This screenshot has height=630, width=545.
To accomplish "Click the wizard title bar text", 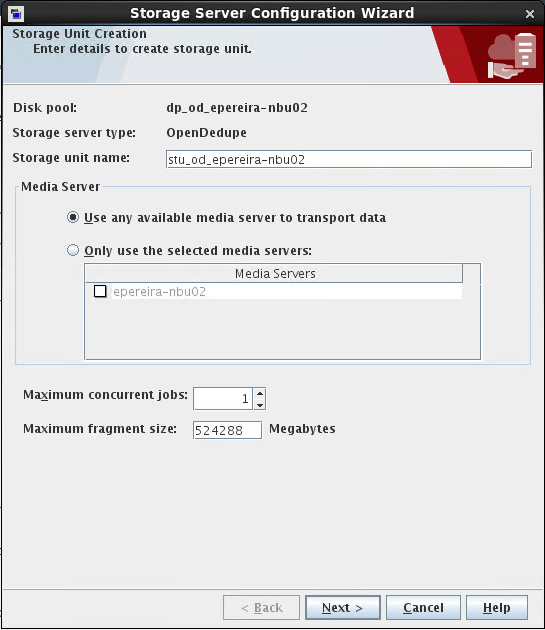I will [272, 13].
